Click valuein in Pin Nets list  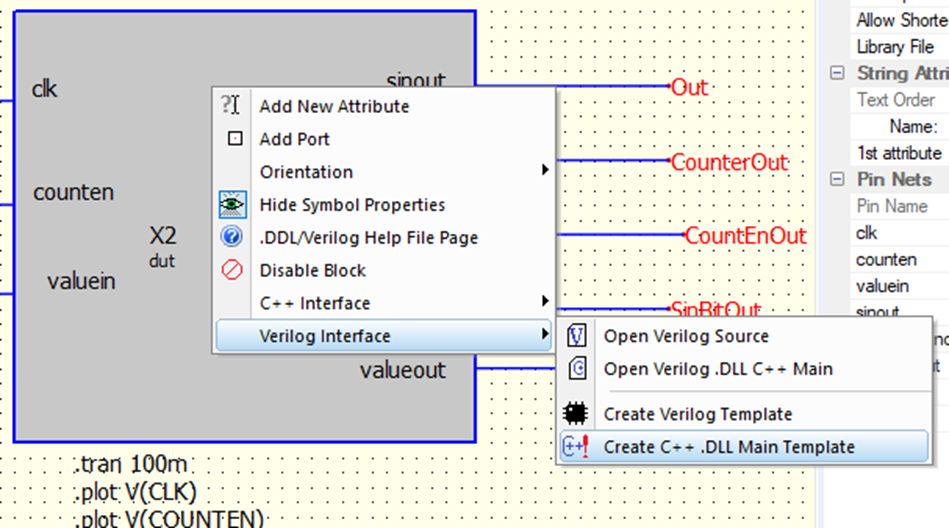(899, 286)
